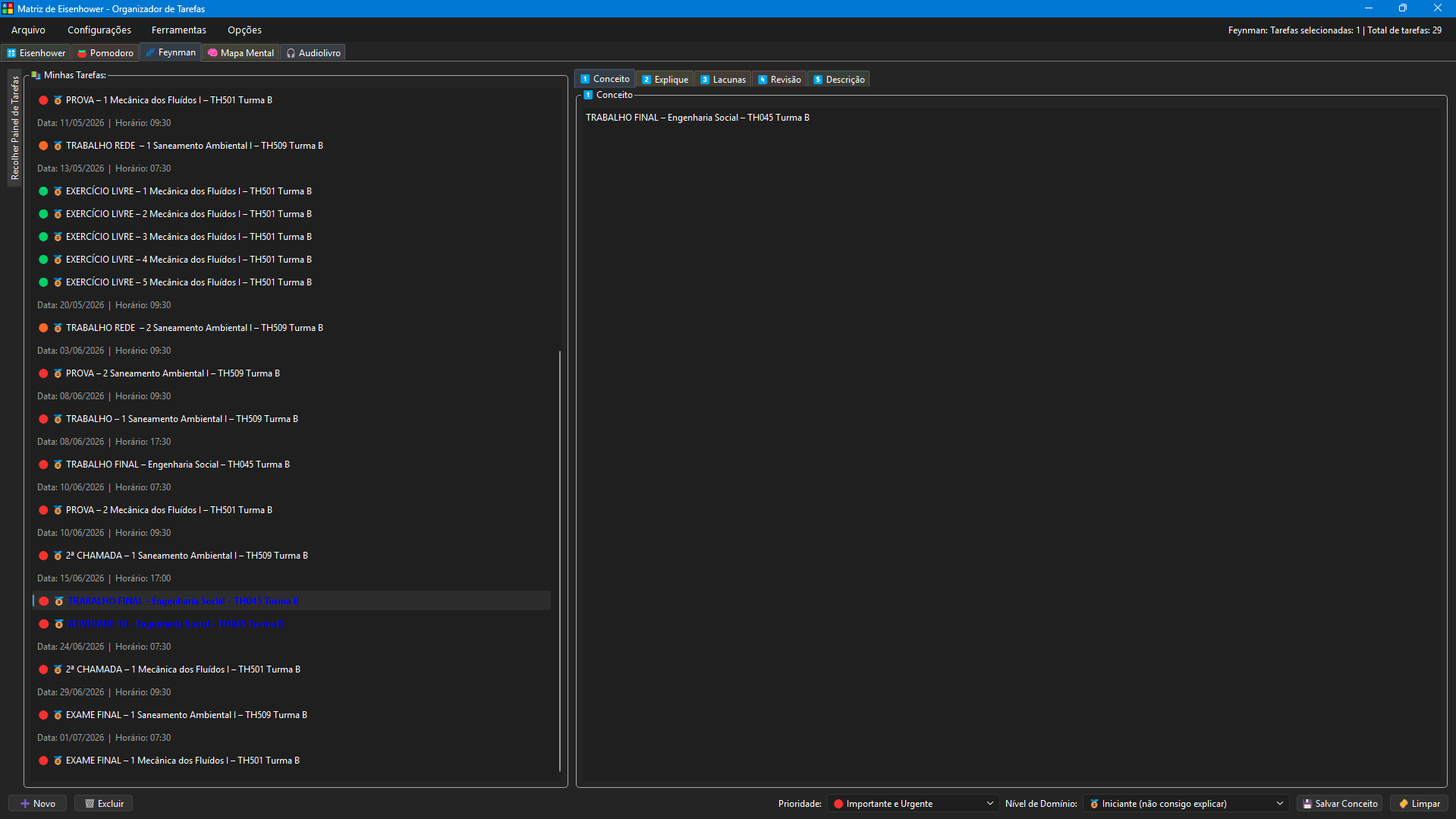1456x819 pixels.
Task: Switch to the Pomodoro tab
Action: point(105,53)
